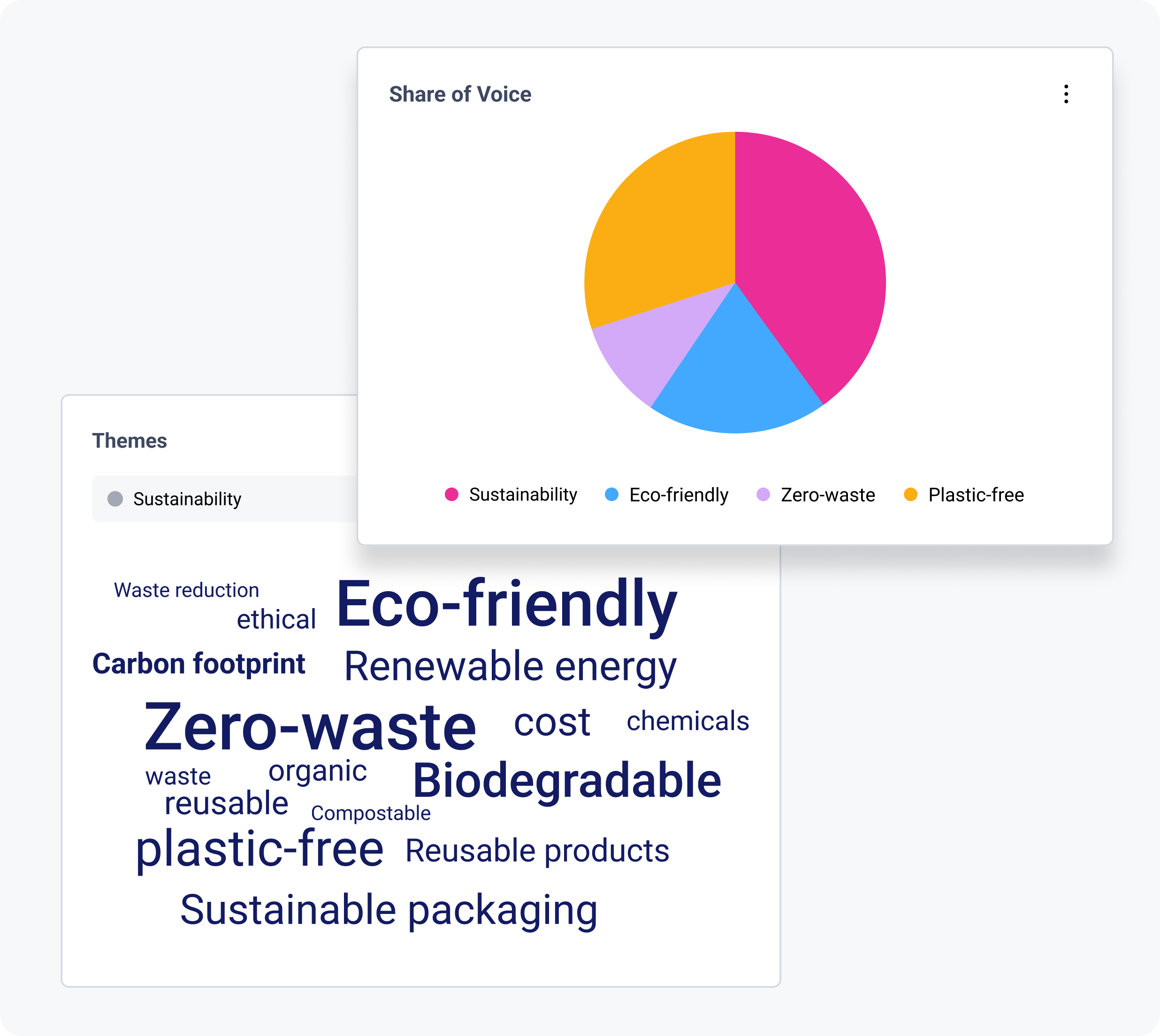Screen dimensions: 1160x1036
Task: Click the Zero-waste legend label
Action: coord(828,495)
